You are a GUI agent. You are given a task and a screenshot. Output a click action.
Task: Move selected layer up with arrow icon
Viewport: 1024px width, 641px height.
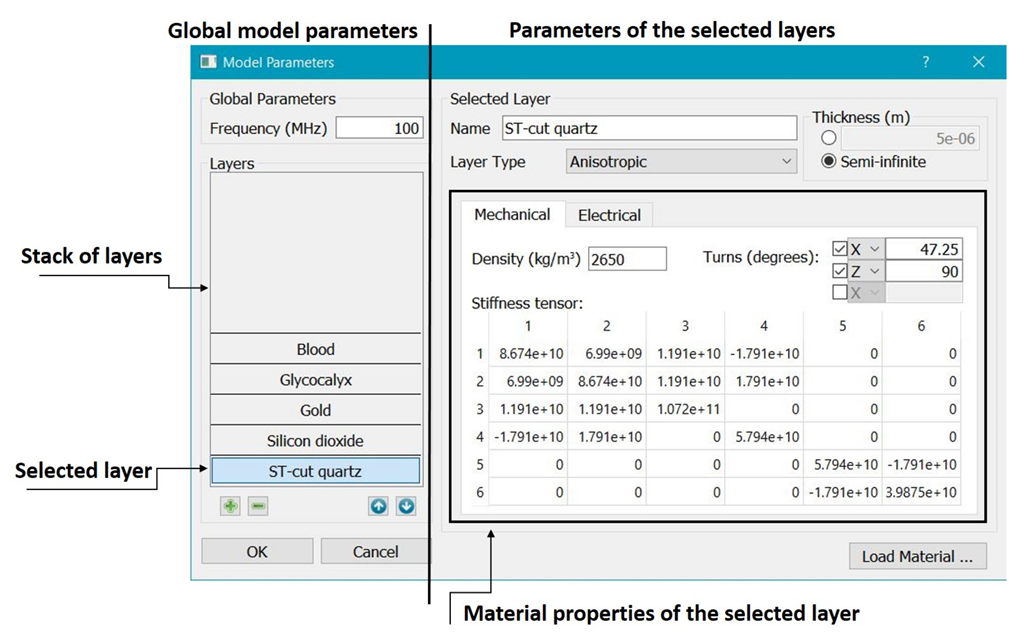click(x=378, y=506)
